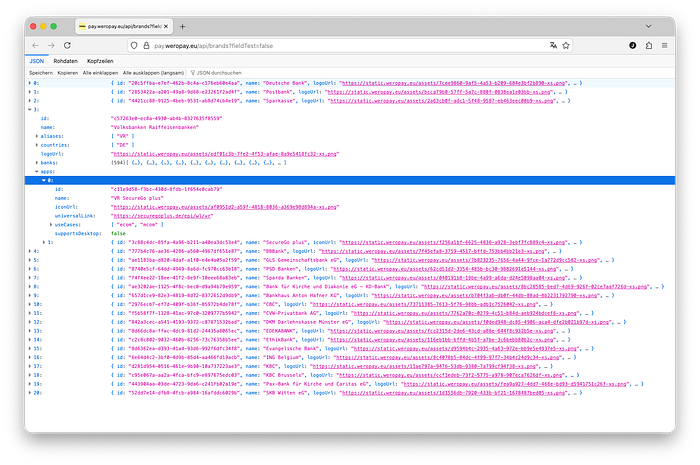Collapse entry 3 Volksbanken Raiffeisenbanken

point(30,109)
